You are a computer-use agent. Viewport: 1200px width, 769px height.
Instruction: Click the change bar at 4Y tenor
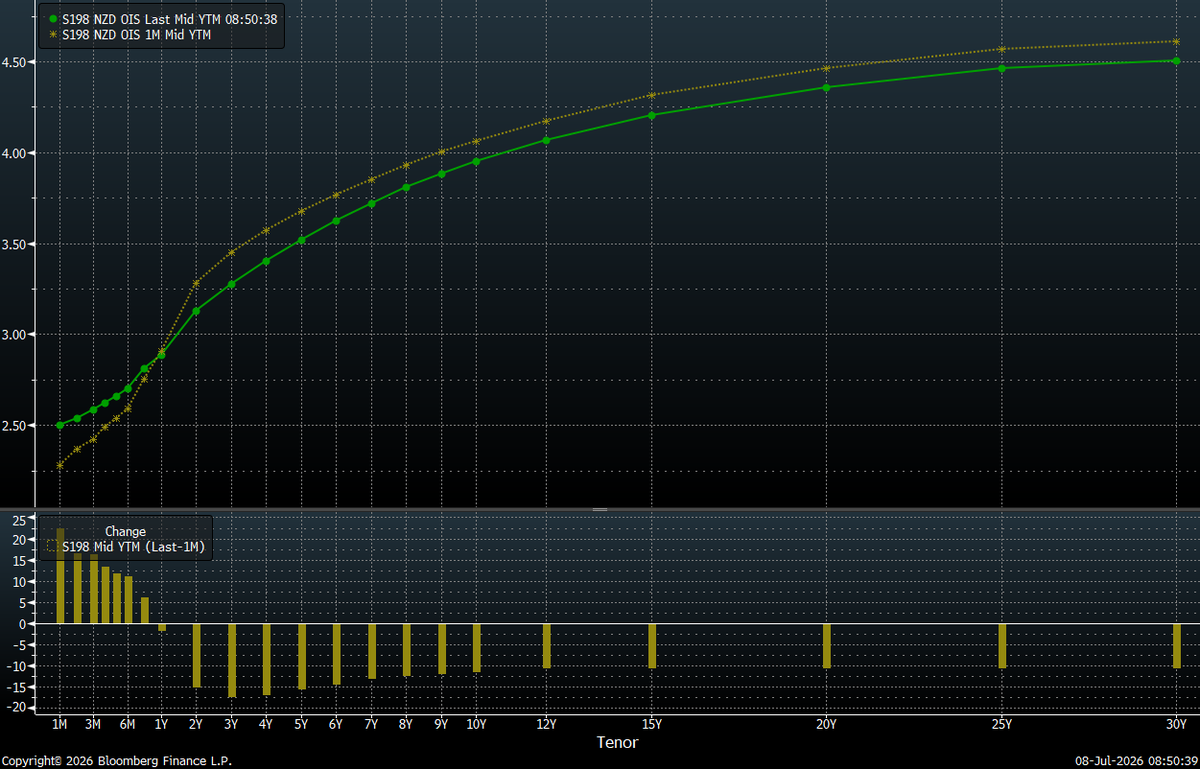267,660
